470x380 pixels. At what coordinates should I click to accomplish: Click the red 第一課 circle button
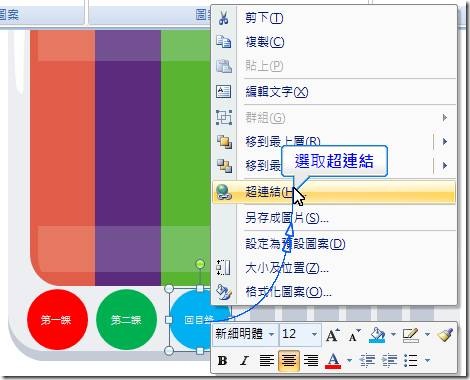pyautogui.click(x=57, y=319)
